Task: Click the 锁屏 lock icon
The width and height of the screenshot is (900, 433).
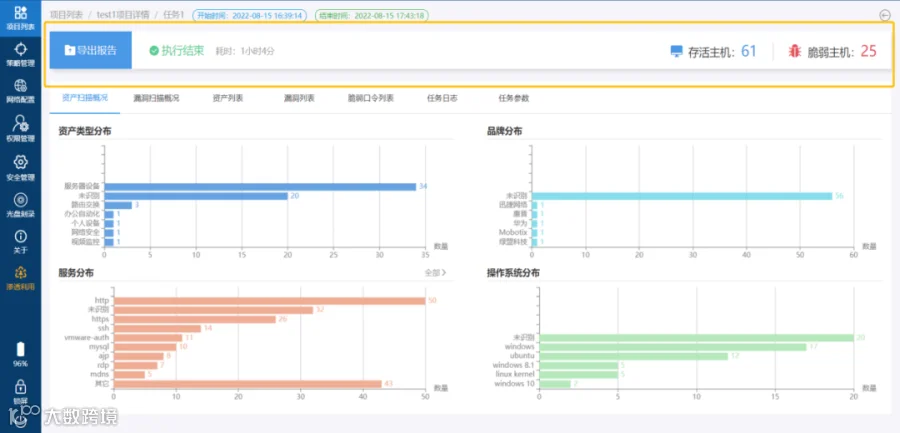Action: 21,386
